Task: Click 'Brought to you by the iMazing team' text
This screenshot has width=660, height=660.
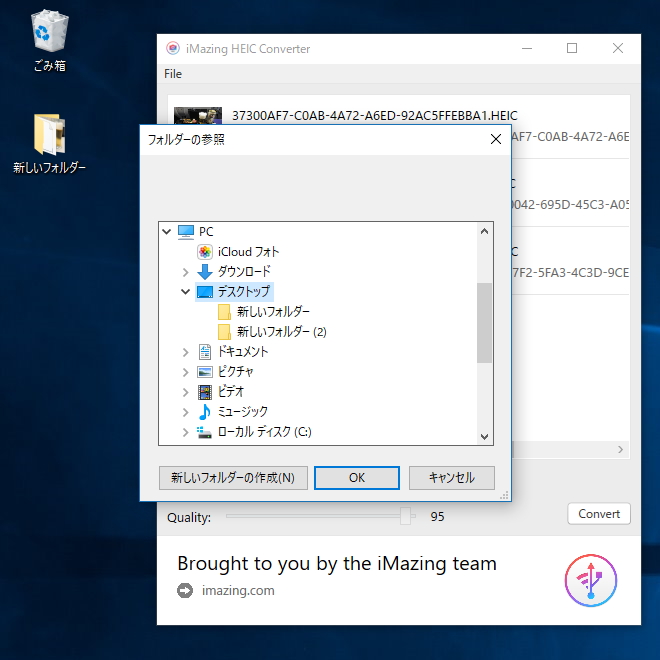Action: click(337, 564)
